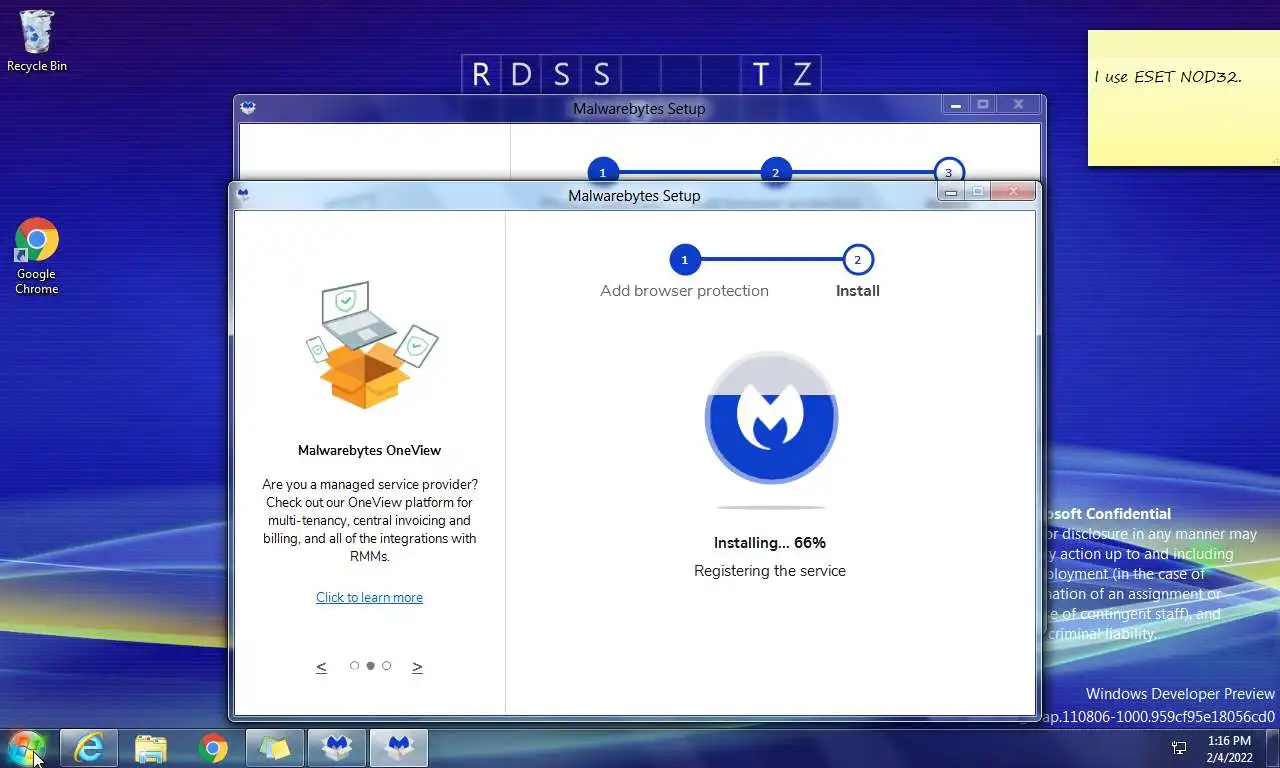Open File Explorer from taskbar
Viewport: 1280px width, 768px height.
pos(151,748)
